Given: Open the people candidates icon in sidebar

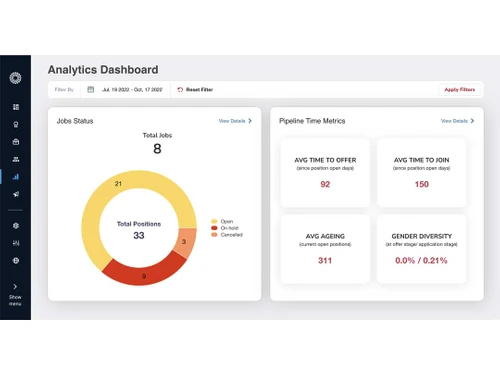Looking at the screenshot, I should pos(16,159).
